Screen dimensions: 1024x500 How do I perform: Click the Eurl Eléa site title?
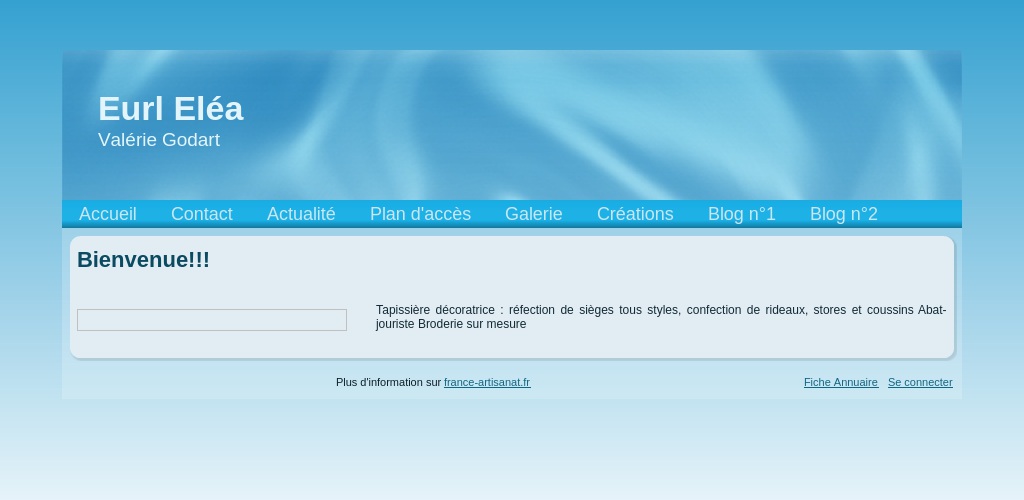coord(170,108)
